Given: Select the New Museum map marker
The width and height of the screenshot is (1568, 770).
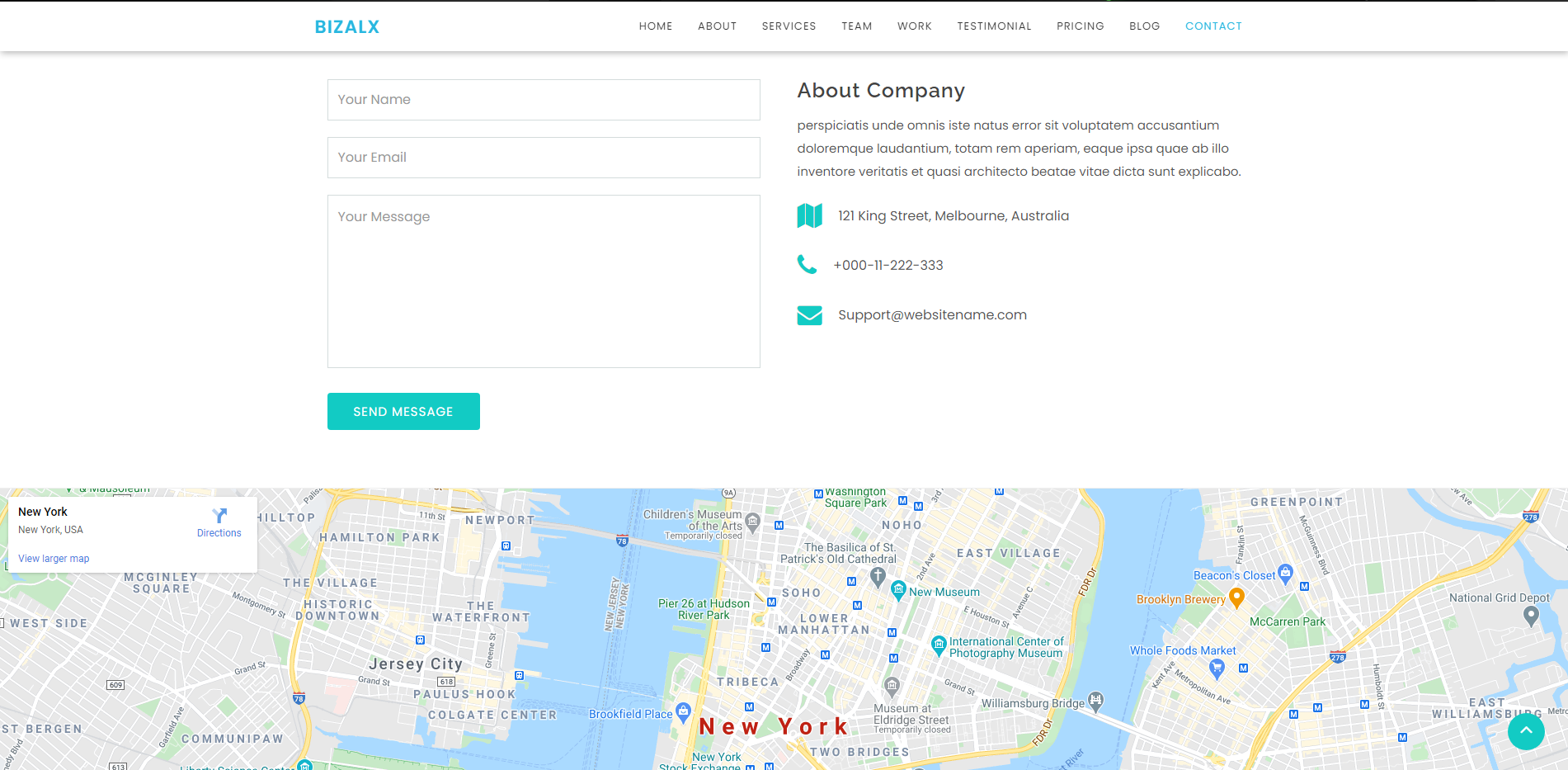Looking at the screenshot, I should point(898,590).
